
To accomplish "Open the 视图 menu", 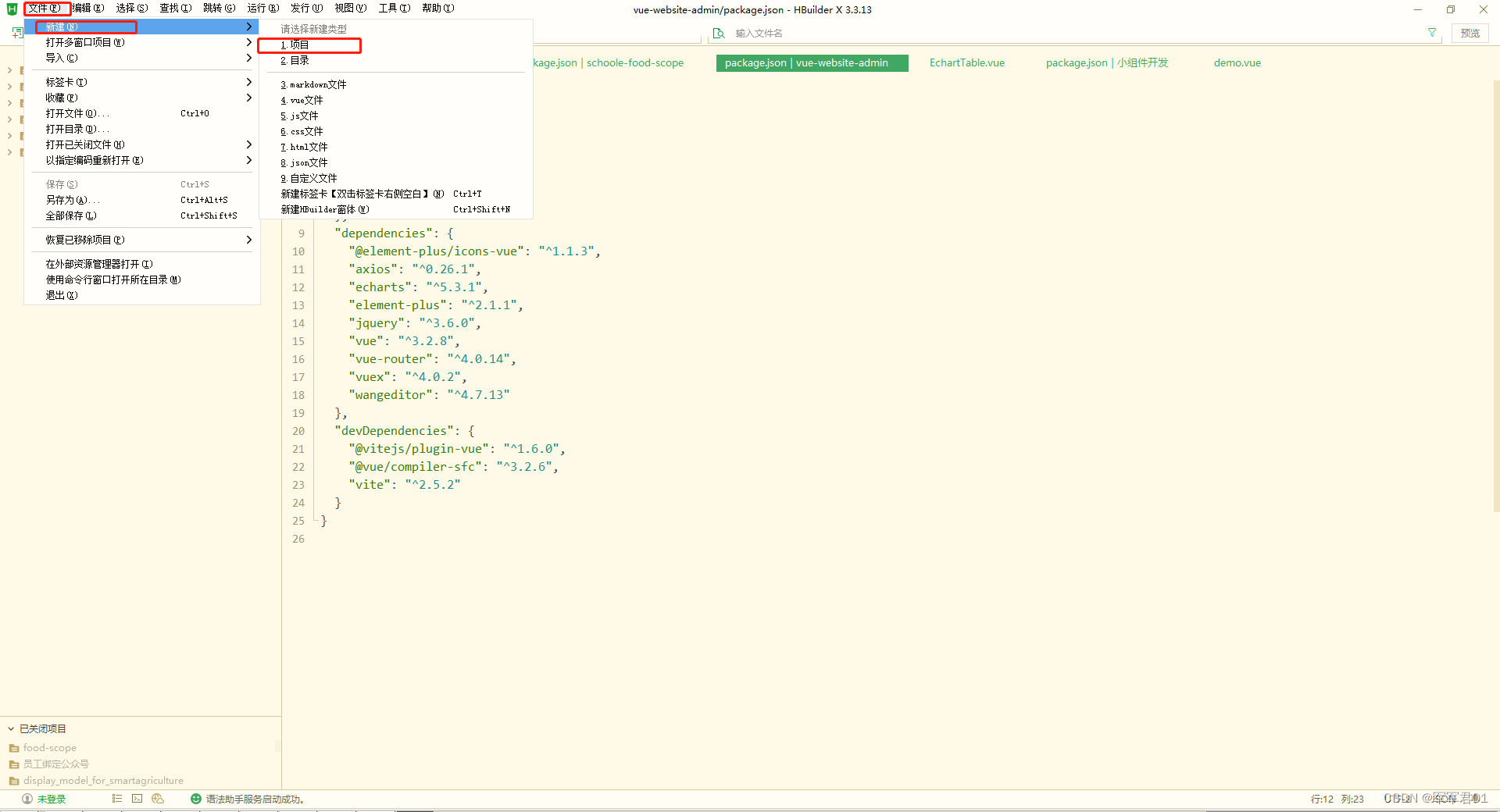I will coord(351,9).
